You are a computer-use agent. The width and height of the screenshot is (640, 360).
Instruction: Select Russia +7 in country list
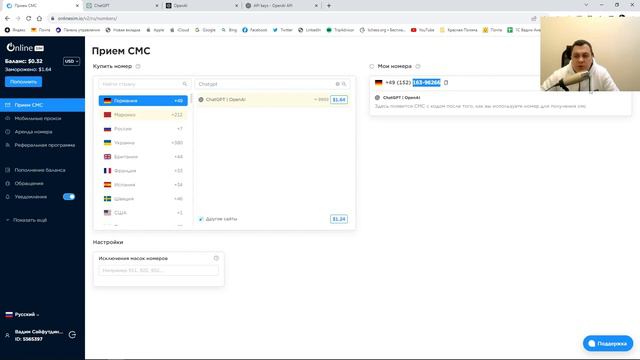(143, 129)
